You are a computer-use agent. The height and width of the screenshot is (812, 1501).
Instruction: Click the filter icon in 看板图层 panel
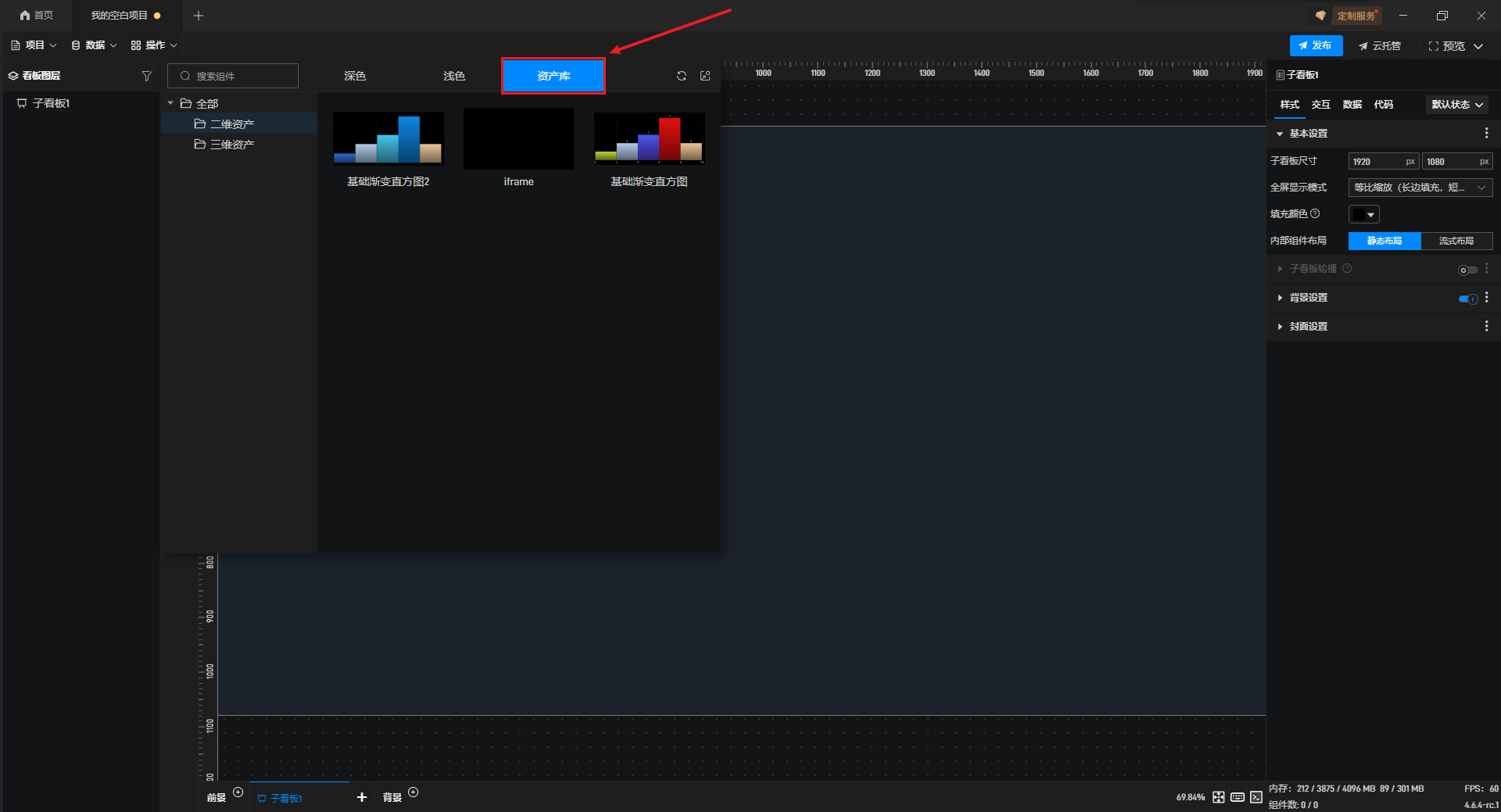coord(146,76)
